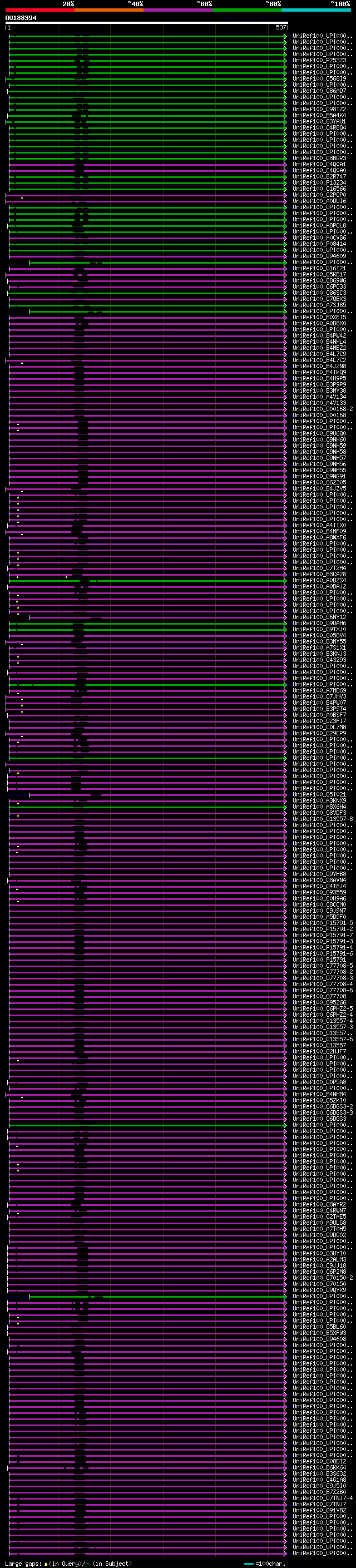The height and width of the screenshot is (1568, 356).
Task: Select the UniRef100_Q95266 label
Action: click(319, 1002)
